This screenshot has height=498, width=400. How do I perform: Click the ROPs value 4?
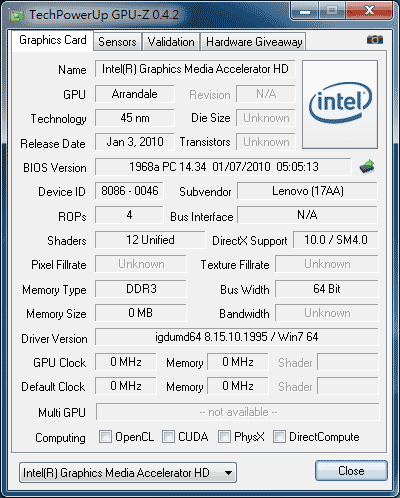[129, 215]
